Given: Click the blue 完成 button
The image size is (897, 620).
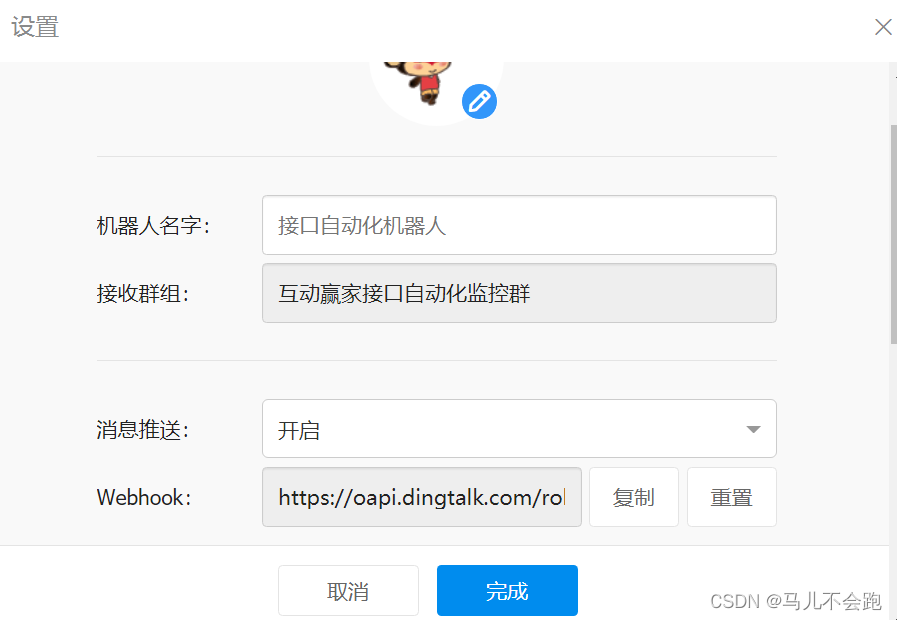Looking at the screenshot, I should pyautogui.click(x=507, y=591).
